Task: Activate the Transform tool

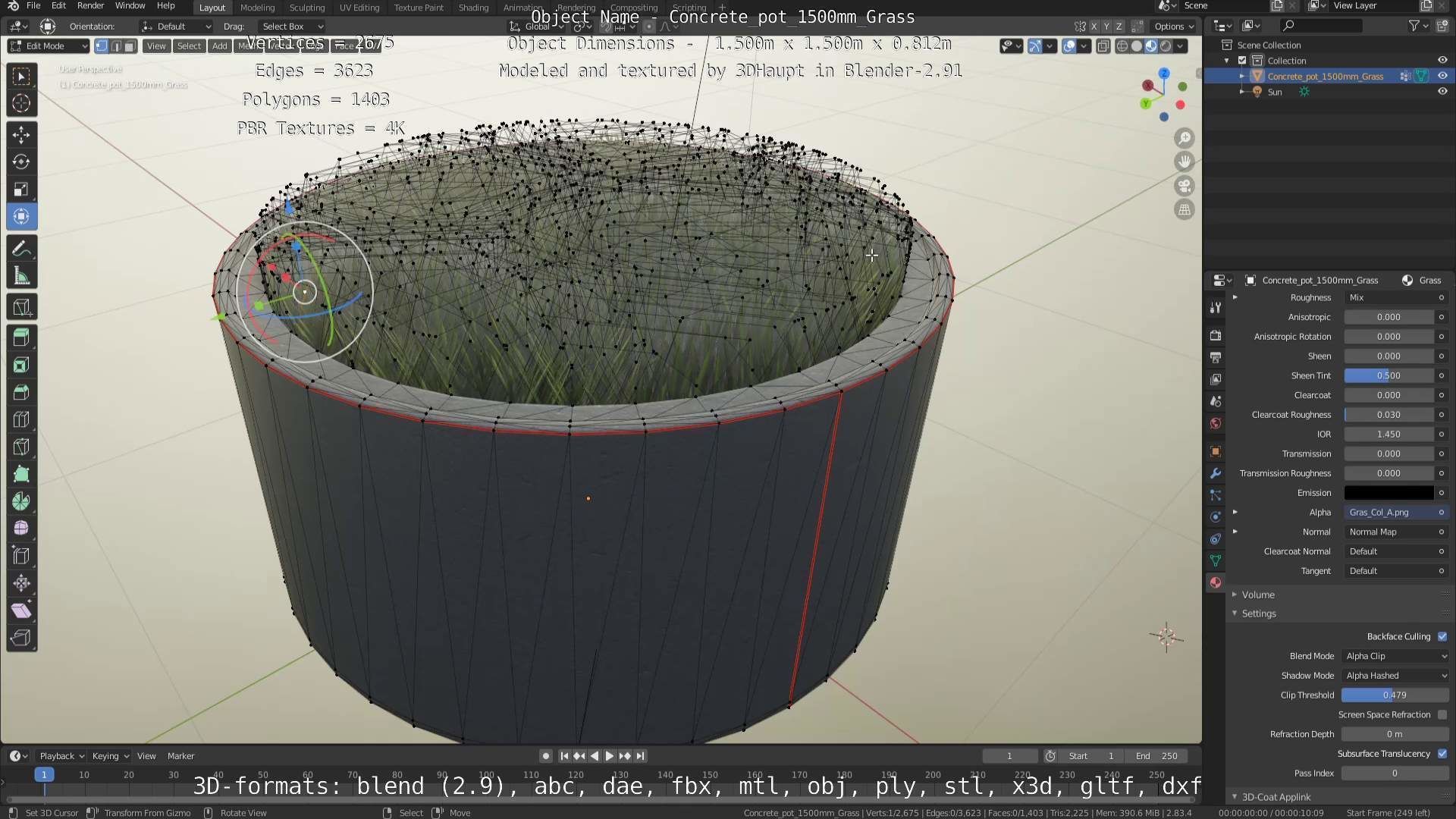Action: point(21,217)
